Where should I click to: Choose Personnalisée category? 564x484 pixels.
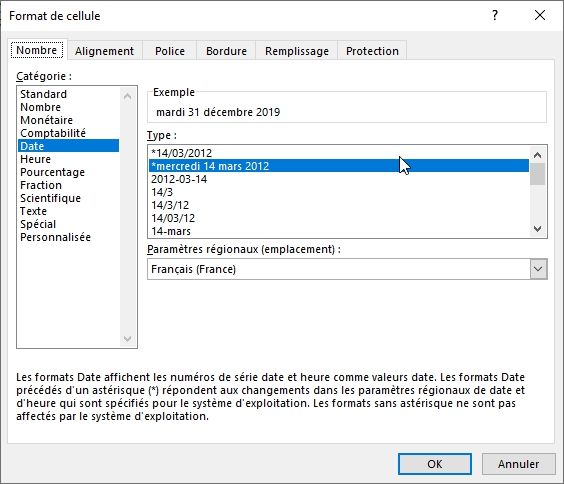68,237
